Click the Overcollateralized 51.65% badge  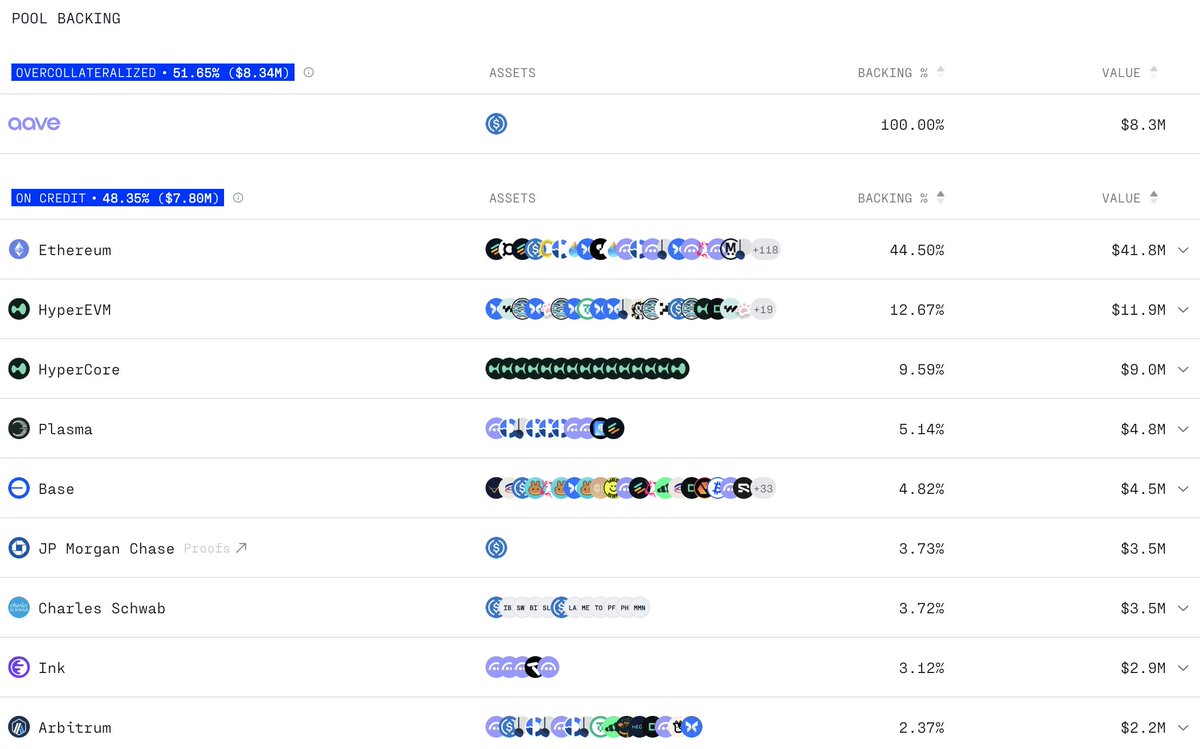click(x=153, y=73)
